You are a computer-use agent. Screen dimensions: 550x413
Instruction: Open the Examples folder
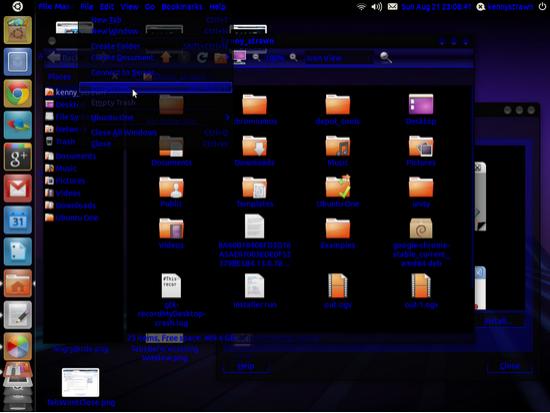click(338, 233)
